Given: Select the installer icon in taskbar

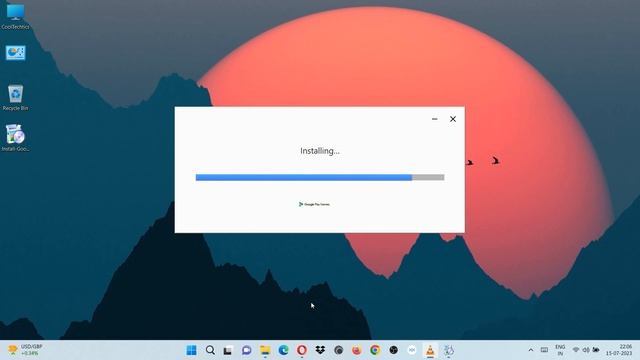Looking at the screenshot, I should [x=449, y=350].
